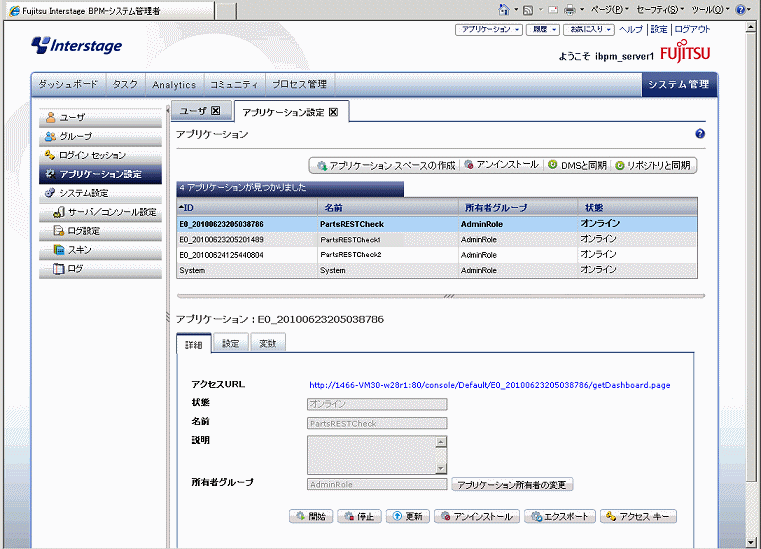Click the ログイン セッション key icon
The width and height of the screenshot is (761, 549).
tap(50, 155)
